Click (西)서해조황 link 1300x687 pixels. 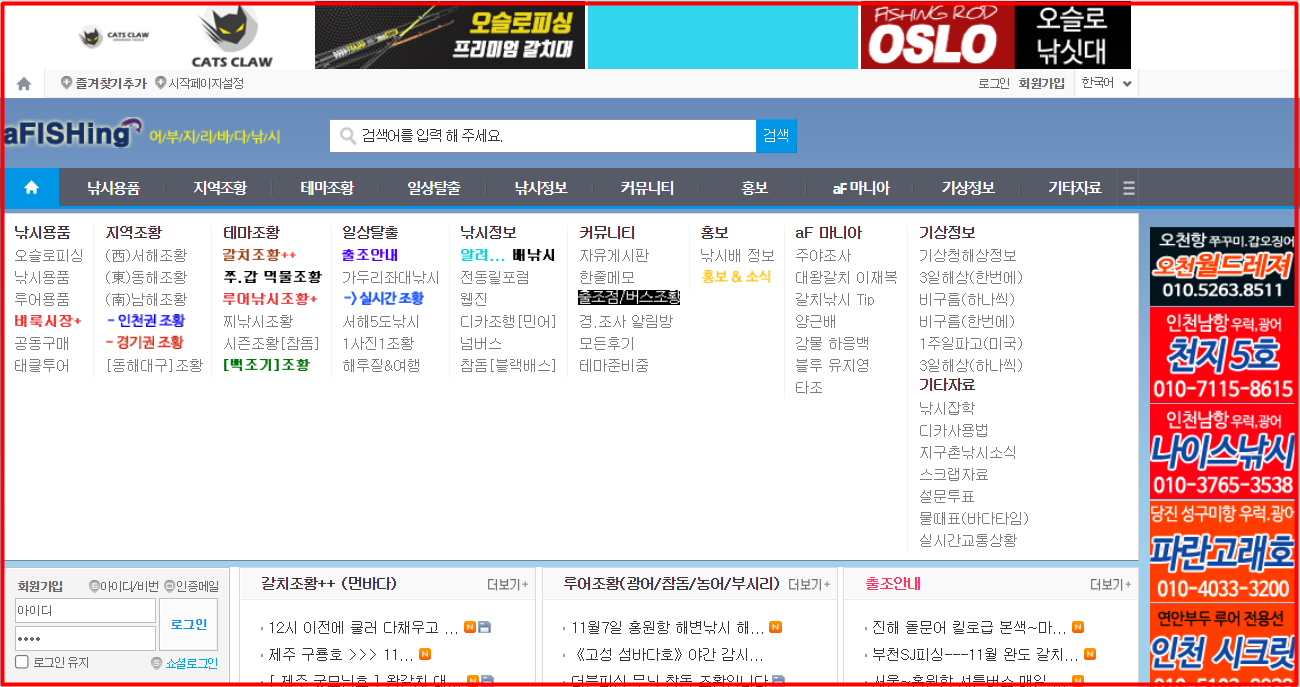click(x=146, y=255)
